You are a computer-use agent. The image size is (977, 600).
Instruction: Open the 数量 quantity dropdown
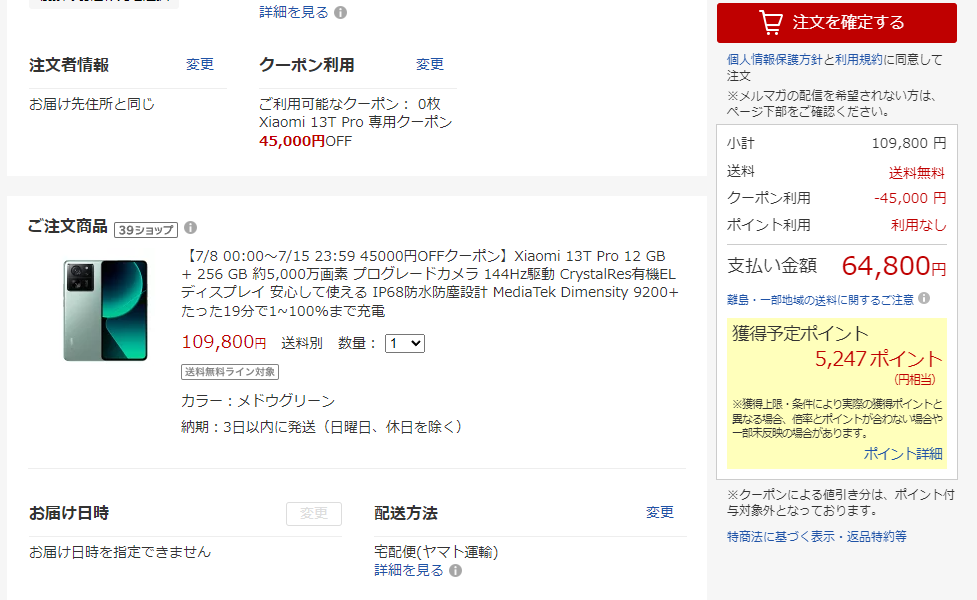(404, 343)
